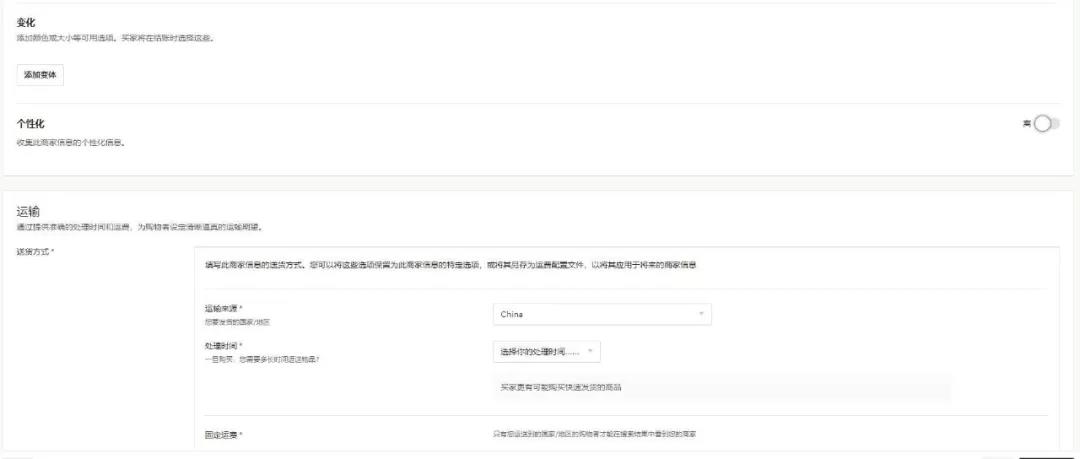Toggle the 个性化 switch on
This screenshot has height=459, width=1080.
1046,124
